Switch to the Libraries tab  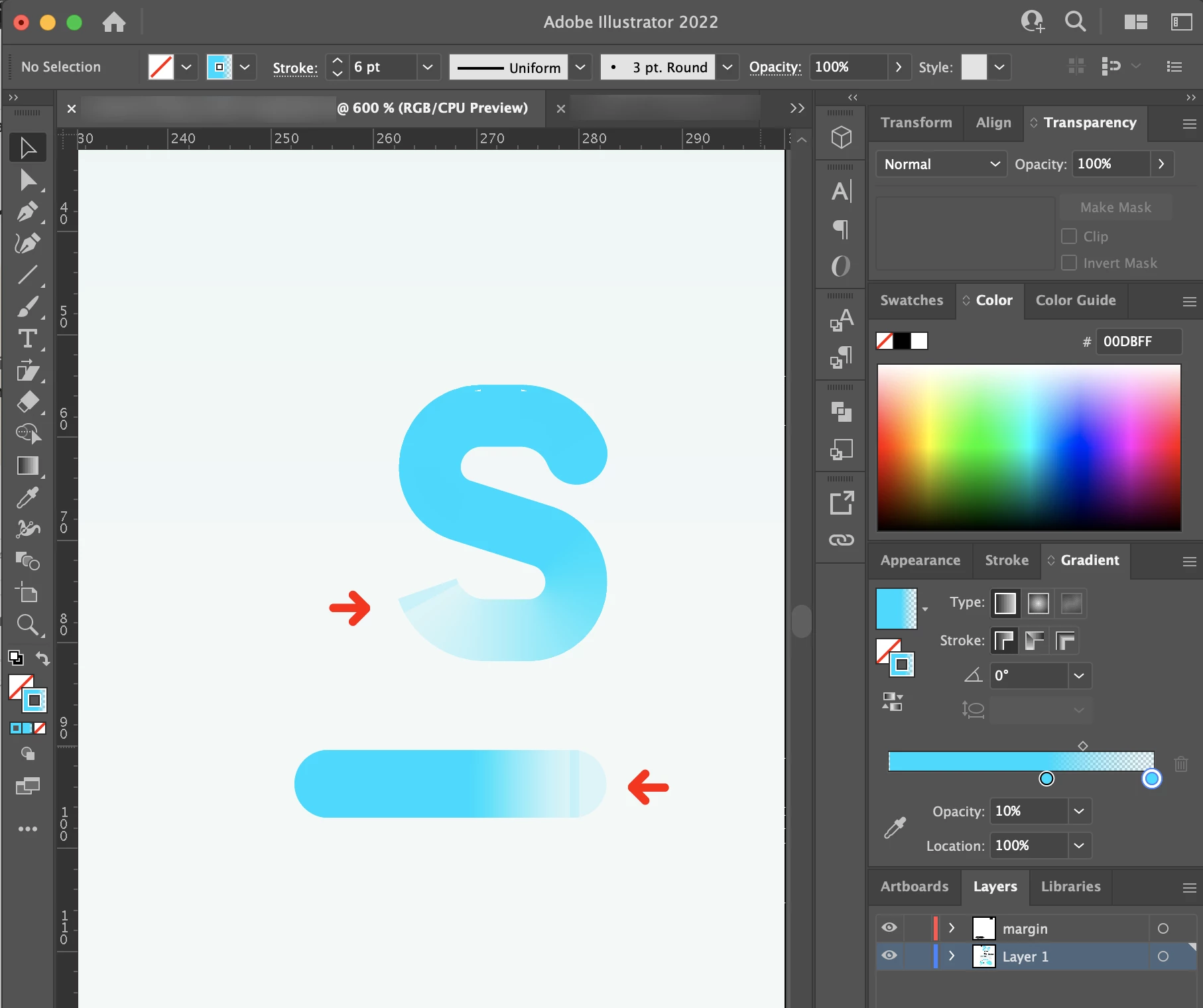1070,887
